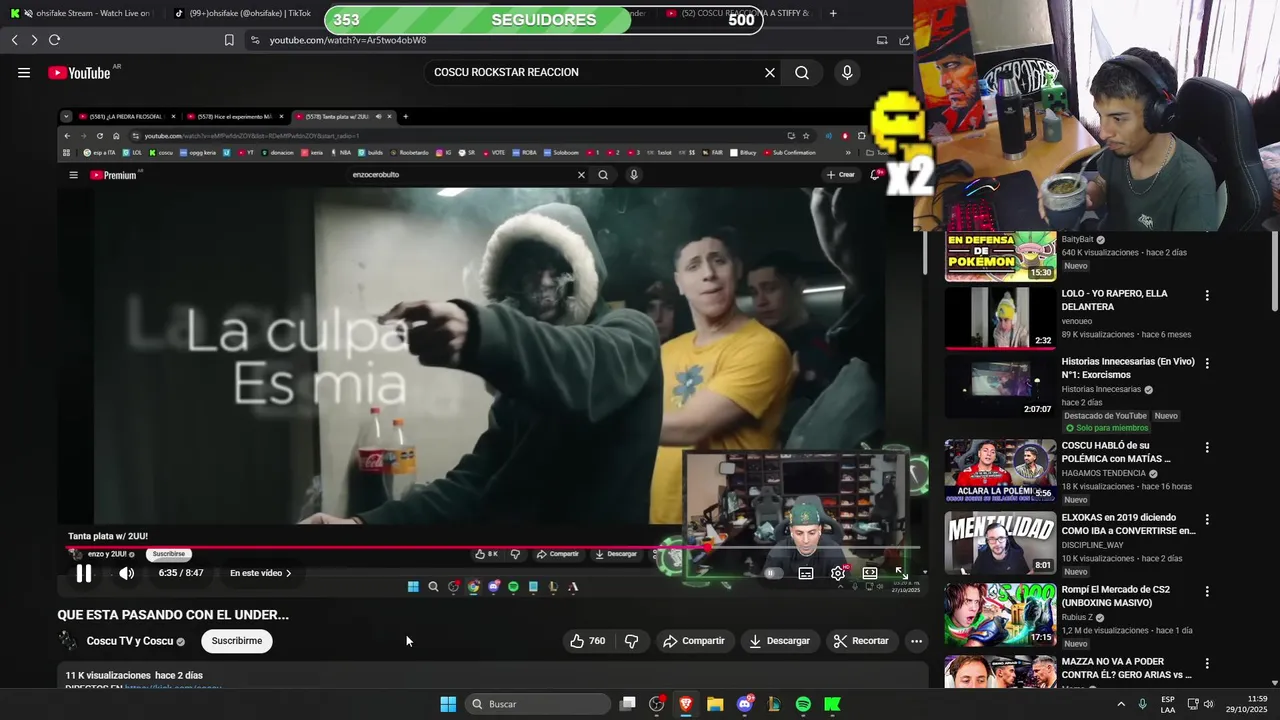
Task: Open the Historias Innecesarias Exorcismos thumbnail
Action: tap(1000, 385)
